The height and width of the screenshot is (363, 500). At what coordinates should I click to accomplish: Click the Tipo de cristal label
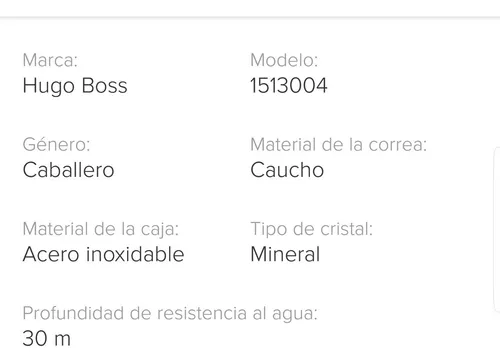(x=311, y=230)
